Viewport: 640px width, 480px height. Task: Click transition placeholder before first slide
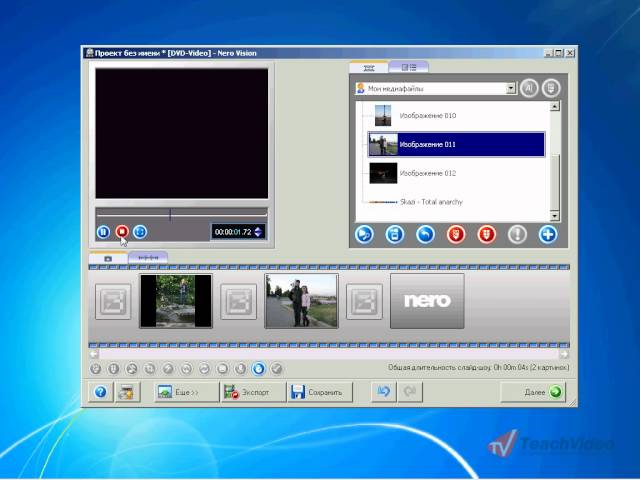tap(113, 302)
